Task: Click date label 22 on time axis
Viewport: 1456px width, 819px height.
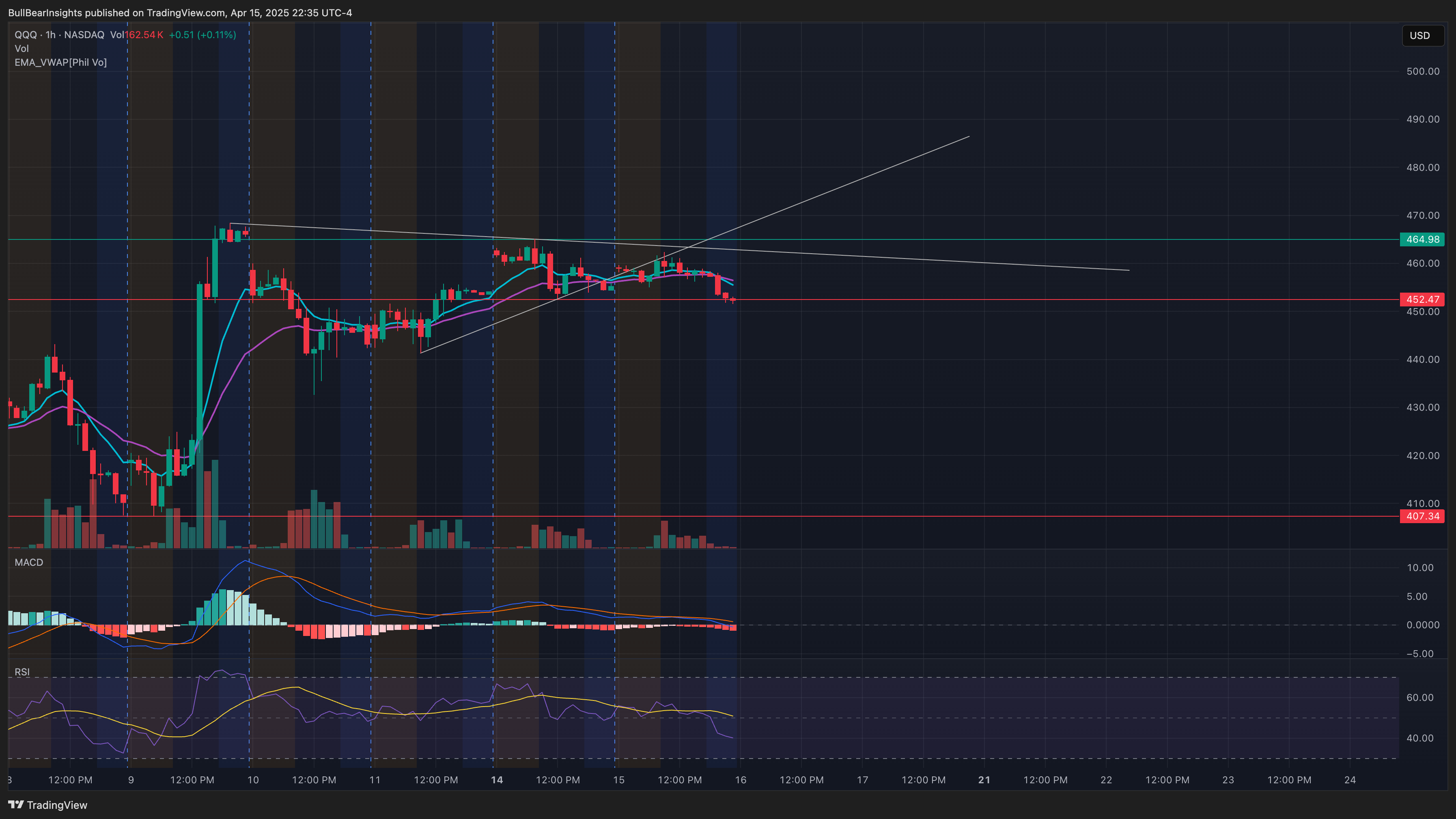Action: (1106, 780)
